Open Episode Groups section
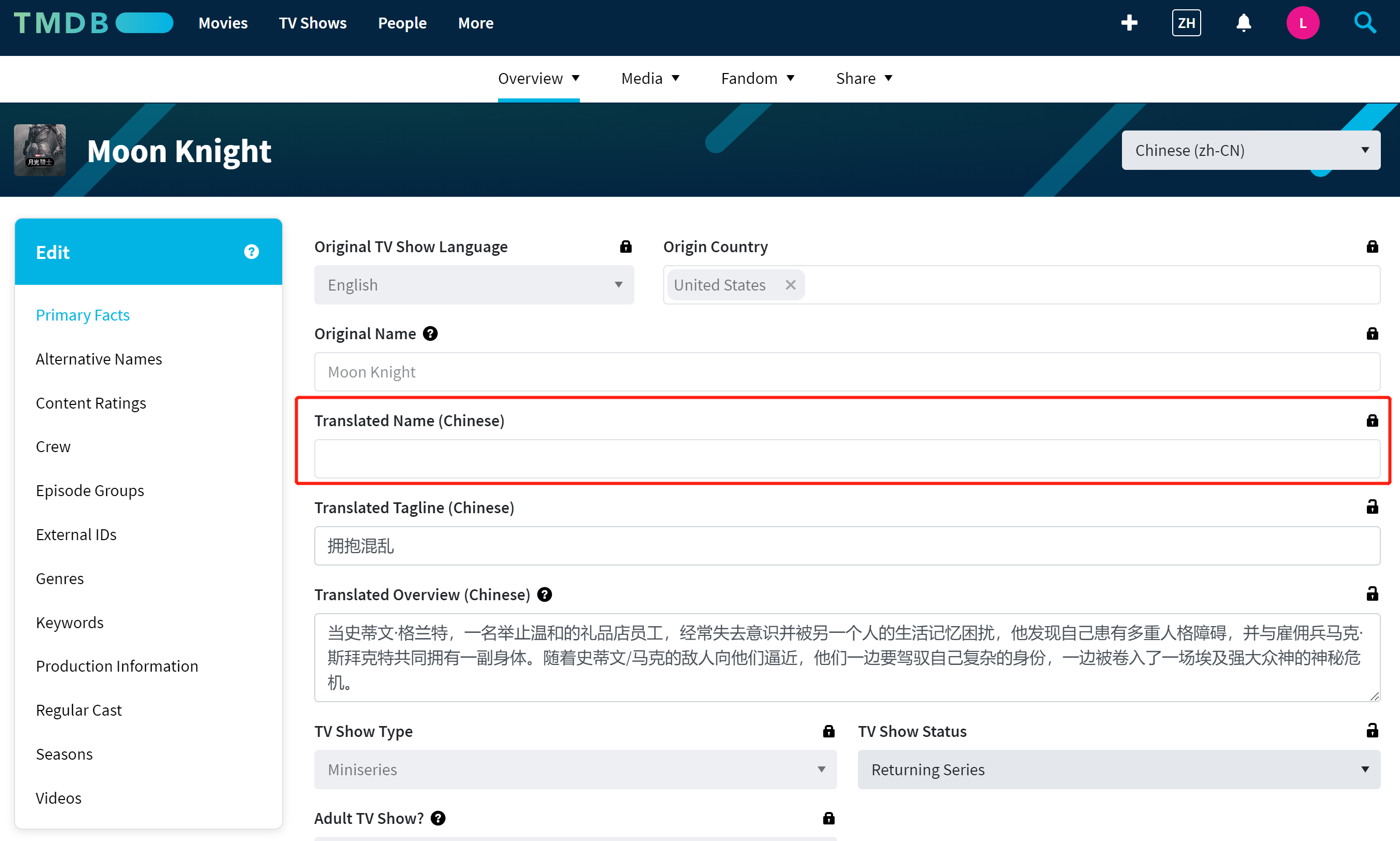 [90, 491]
